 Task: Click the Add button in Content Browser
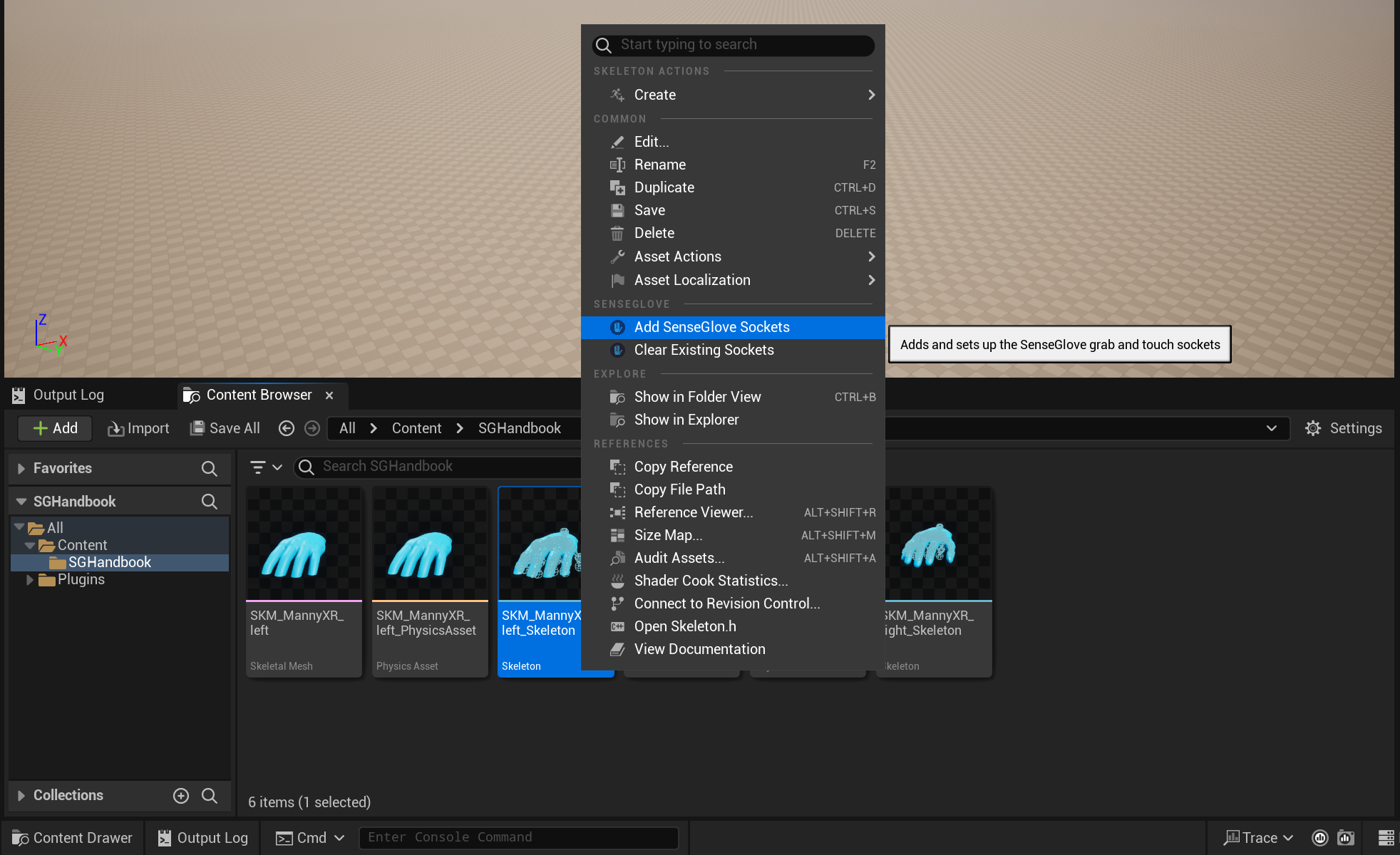[x=56, y=428]
